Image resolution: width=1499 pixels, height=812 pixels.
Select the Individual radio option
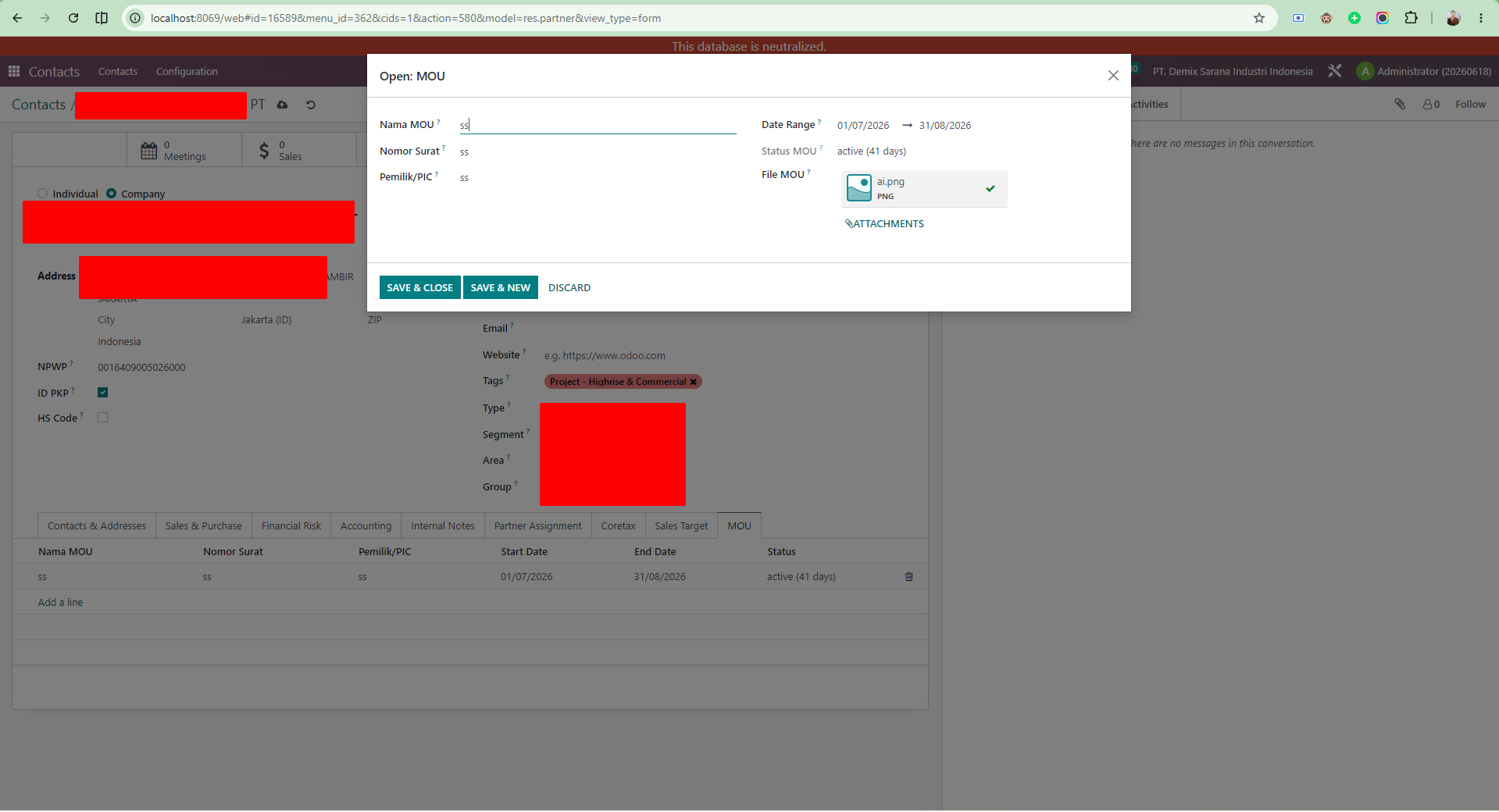(43, 194)
